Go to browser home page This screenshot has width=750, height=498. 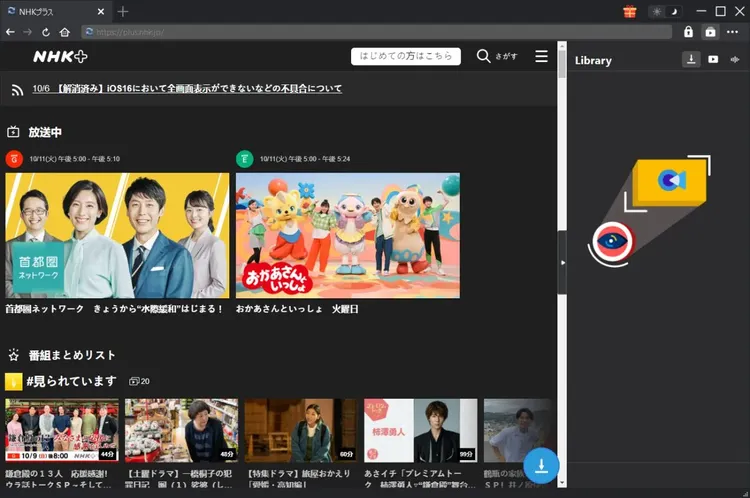pyautogui.click(x=64, y=32)
